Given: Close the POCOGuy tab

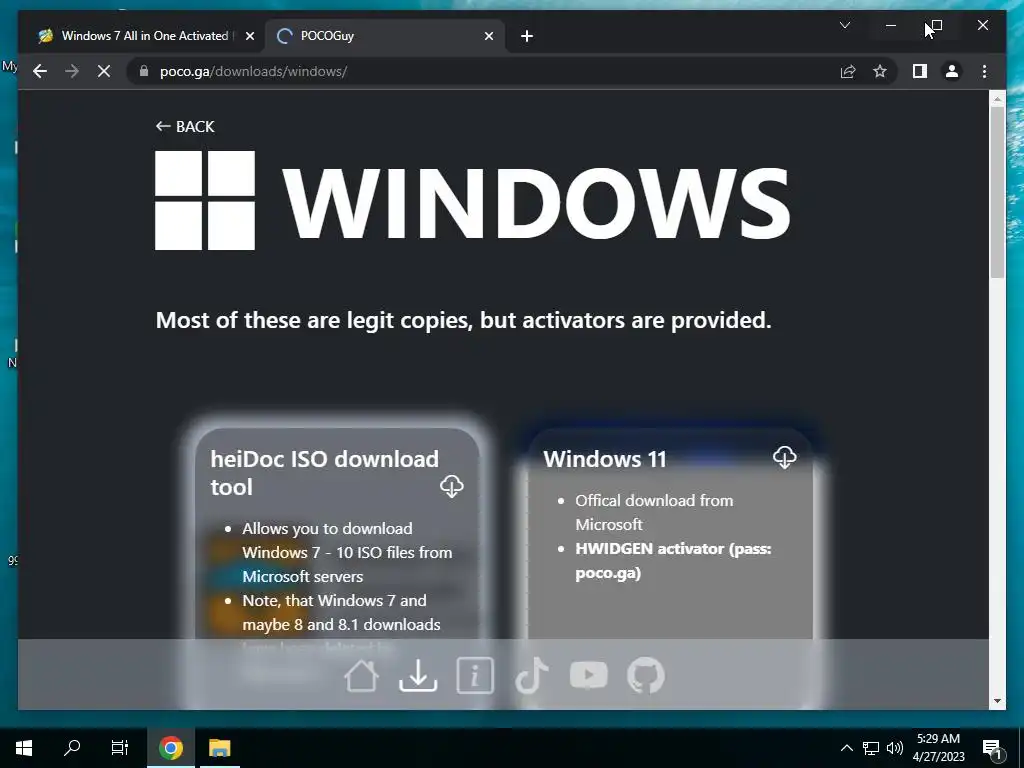Looking at the screenshot, I should [488, 36].
